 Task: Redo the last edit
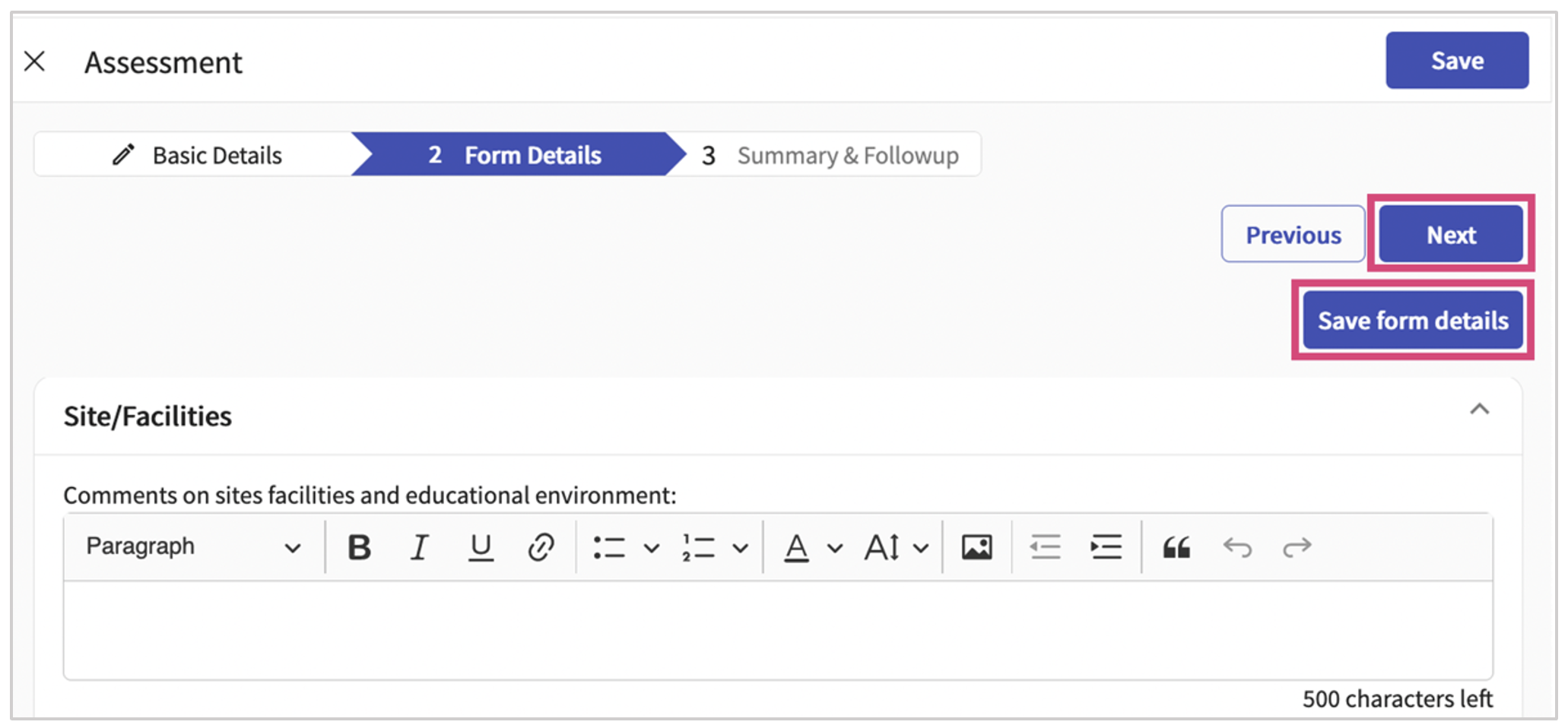[x=1297, y=547]
